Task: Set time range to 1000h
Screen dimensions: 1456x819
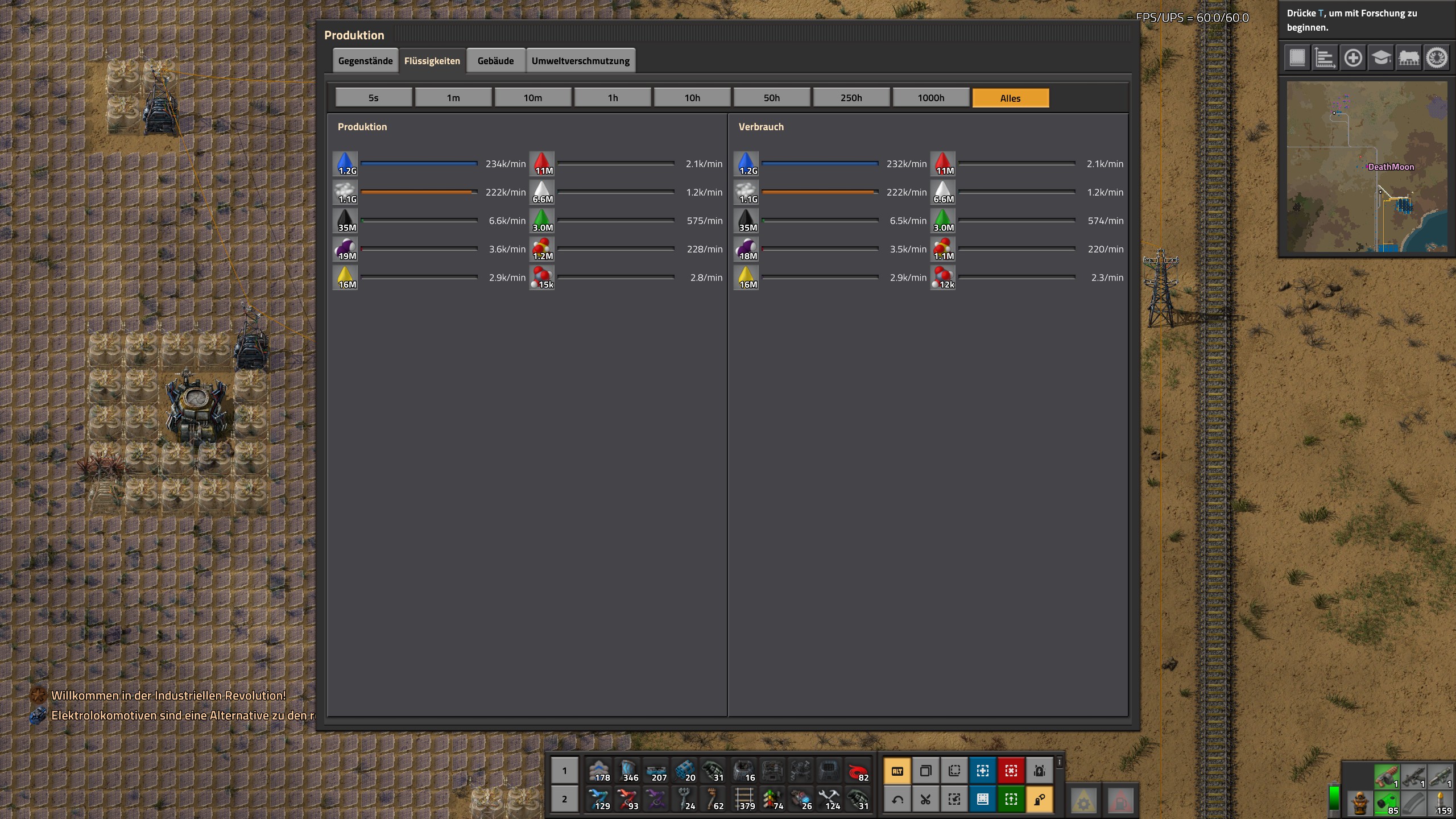Action: tap(931, 98)
